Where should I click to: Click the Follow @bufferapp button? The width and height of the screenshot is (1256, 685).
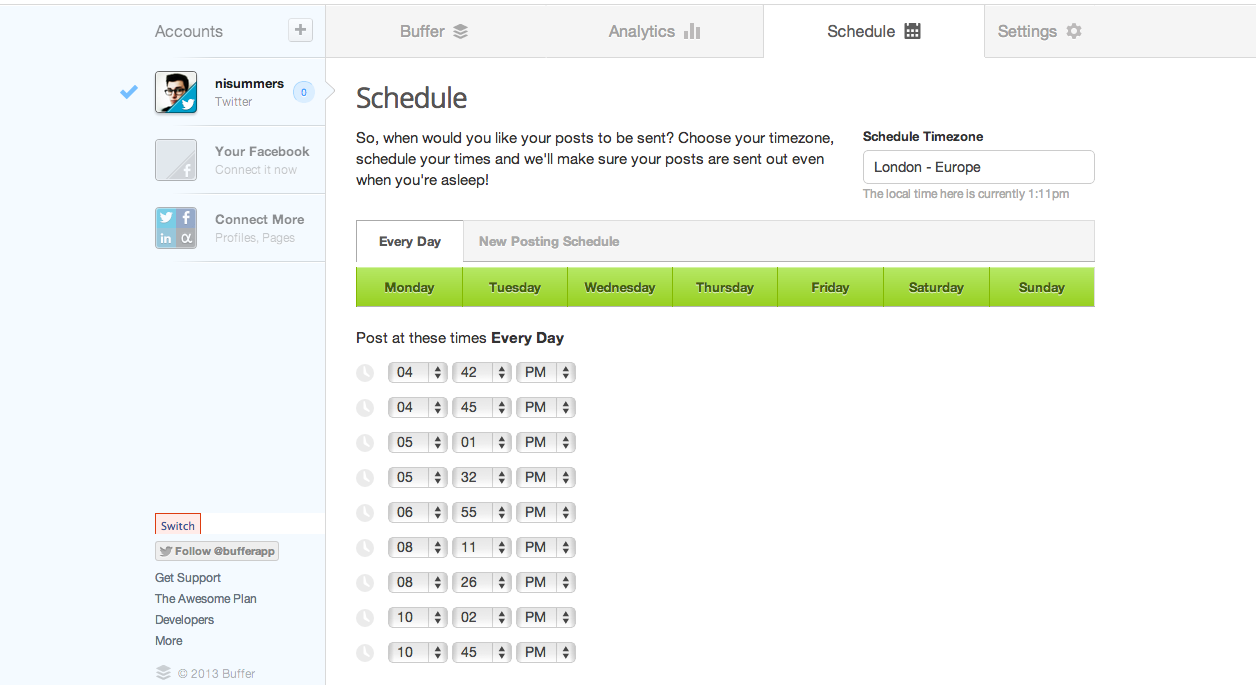coord(217,551)
